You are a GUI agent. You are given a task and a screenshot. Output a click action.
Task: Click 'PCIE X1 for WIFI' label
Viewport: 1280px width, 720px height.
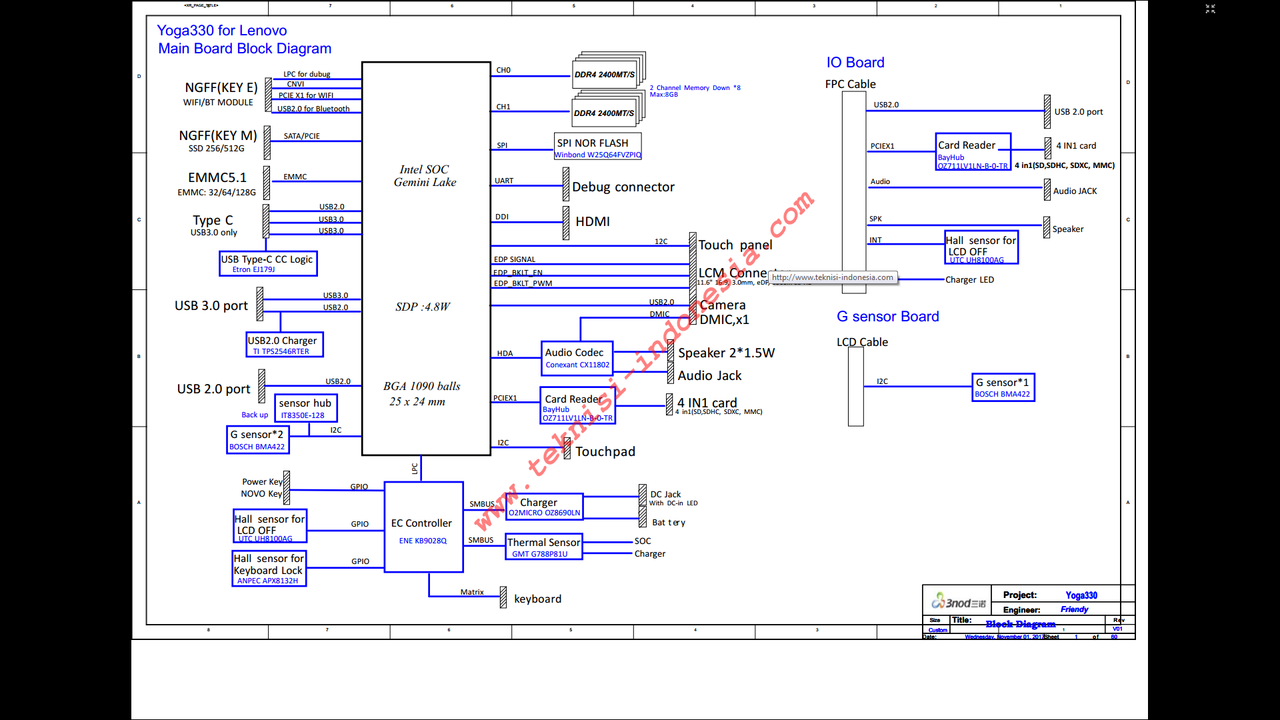coord(306,95)
